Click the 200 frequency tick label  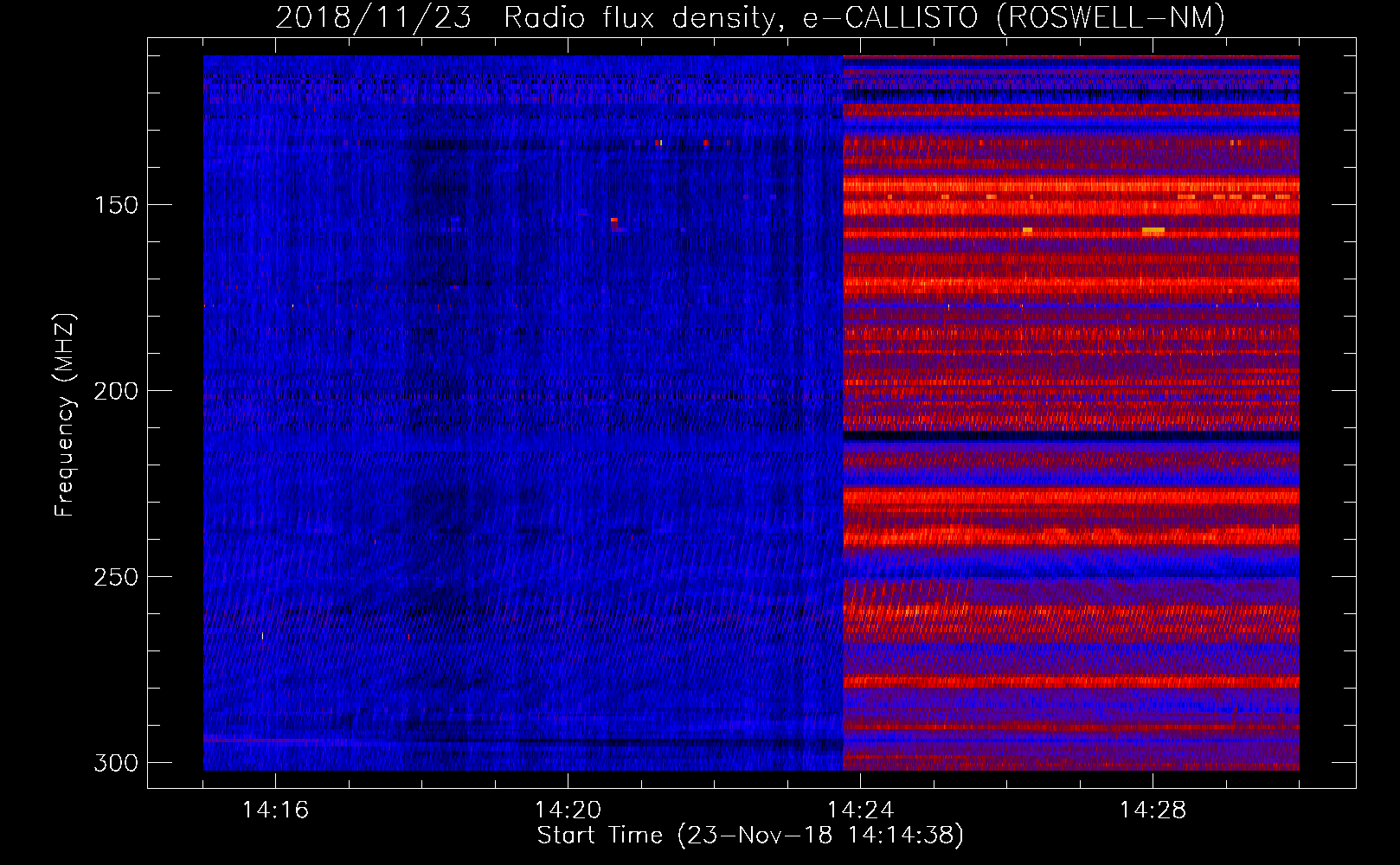115,391
